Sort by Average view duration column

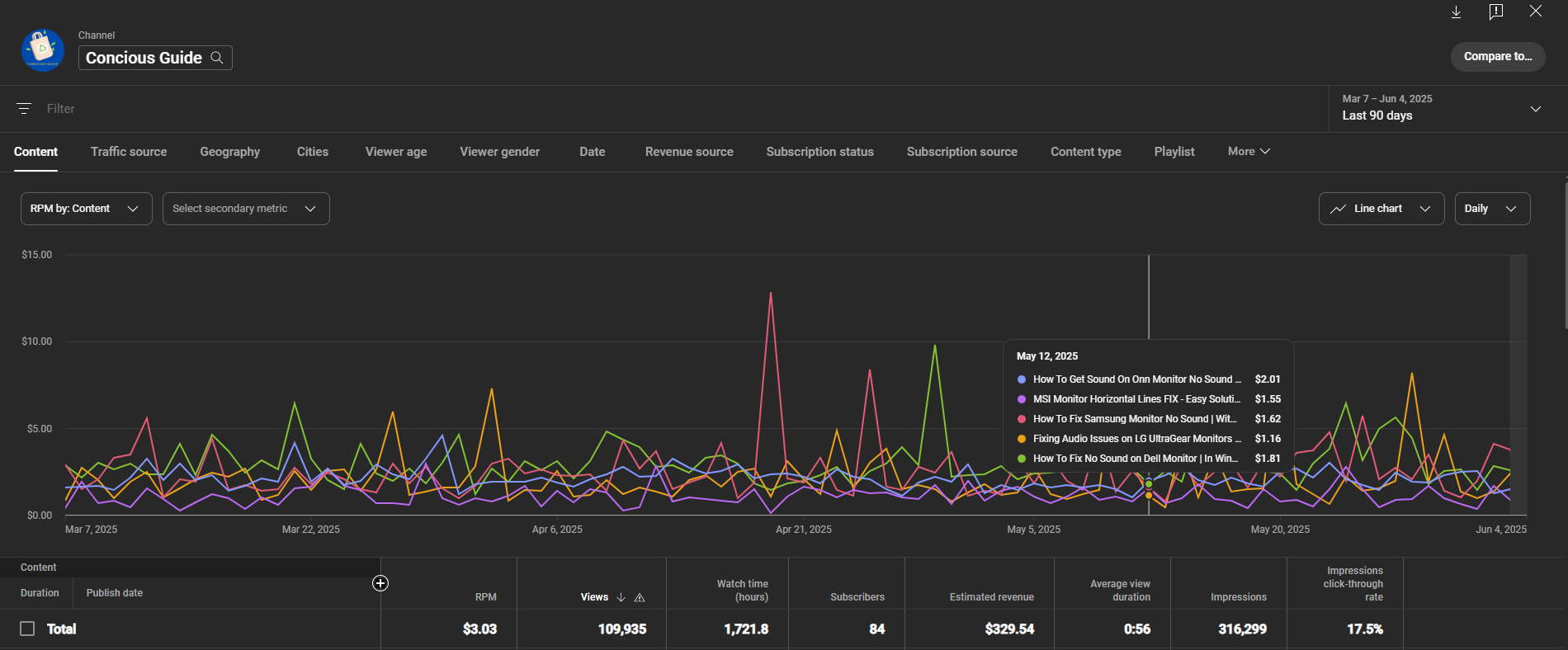(x=1120, y=591)
